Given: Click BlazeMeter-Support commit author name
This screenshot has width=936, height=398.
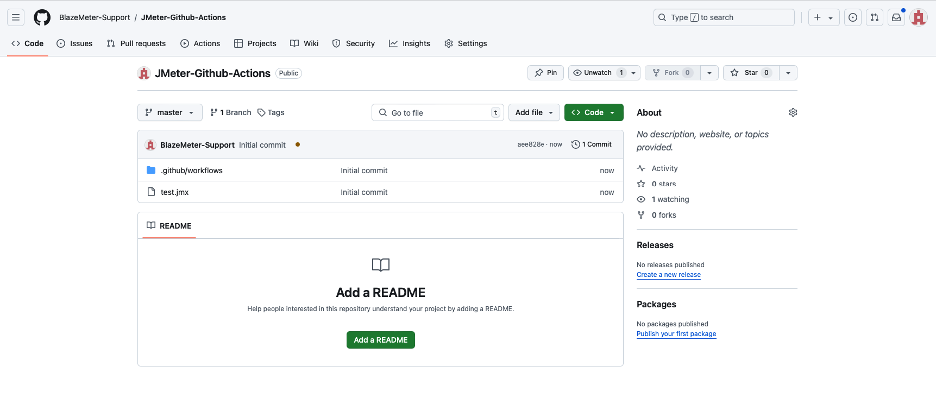Looking at the screenshot, I should 198,145.
